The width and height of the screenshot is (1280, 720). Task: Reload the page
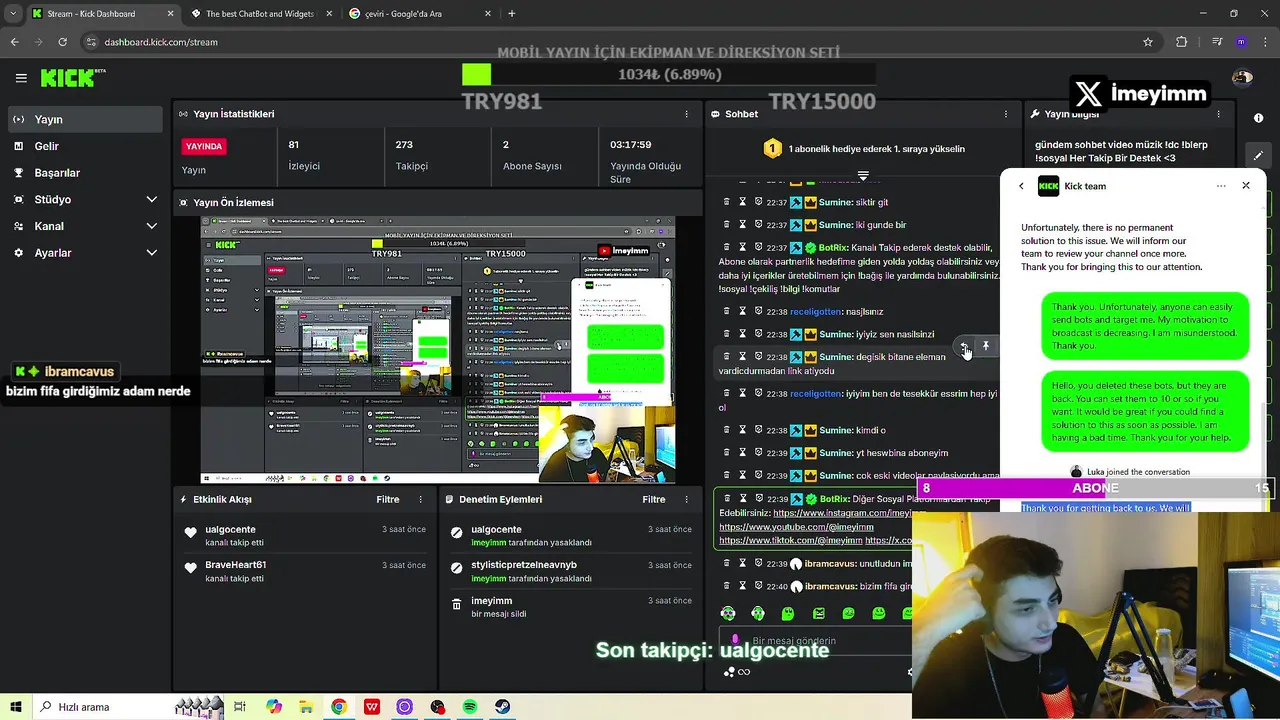(62, 42)
